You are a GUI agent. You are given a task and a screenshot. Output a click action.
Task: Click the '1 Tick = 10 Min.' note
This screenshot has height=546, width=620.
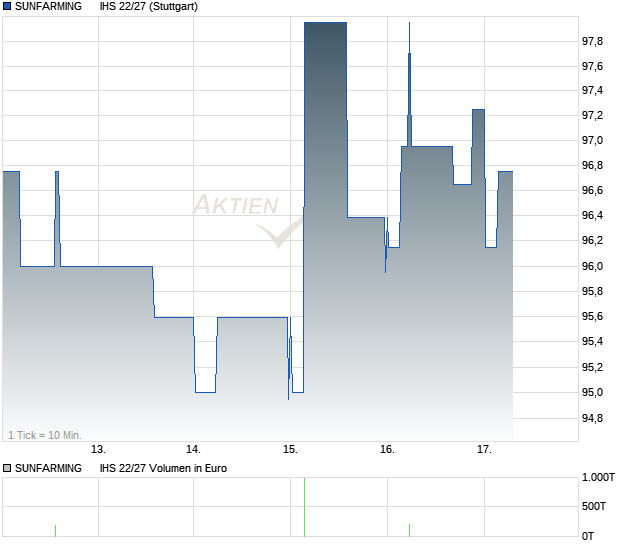pos(45,435)
